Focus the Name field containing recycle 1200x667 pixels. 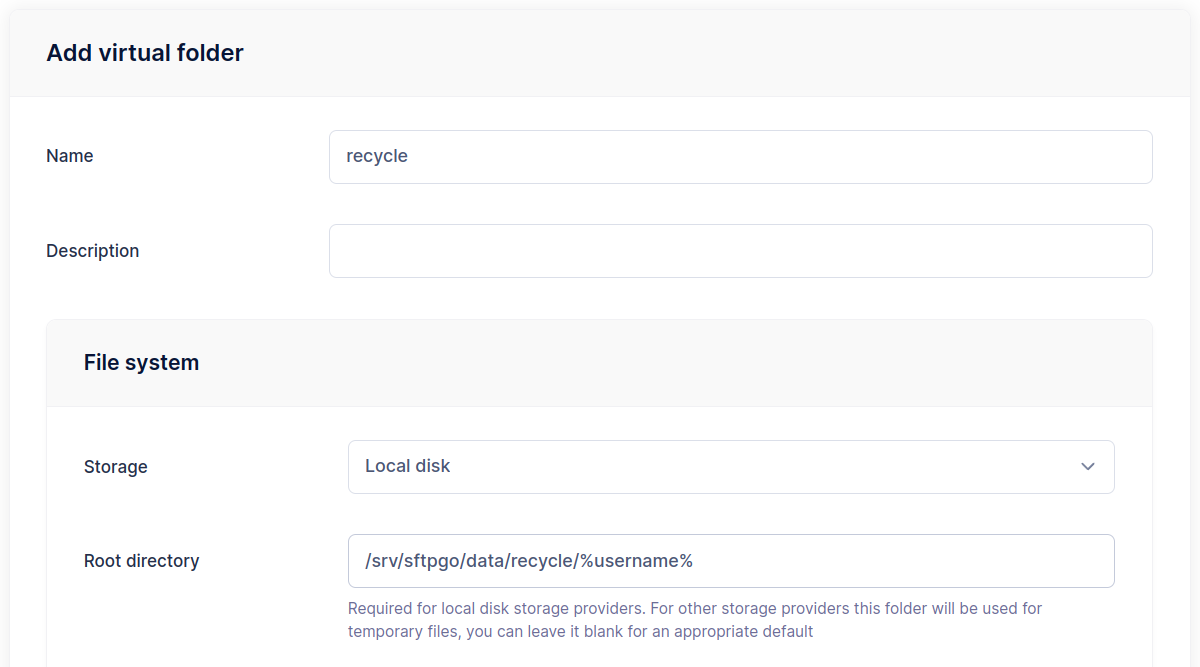[740, 157]
